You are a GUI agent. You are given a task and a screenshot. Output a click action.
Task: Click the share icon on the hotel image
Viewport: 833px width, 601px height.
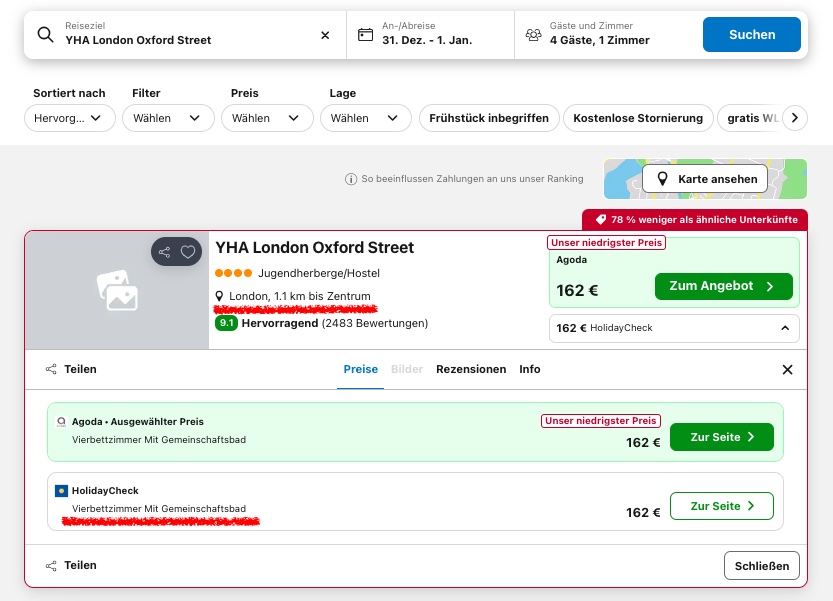point(165,252)
